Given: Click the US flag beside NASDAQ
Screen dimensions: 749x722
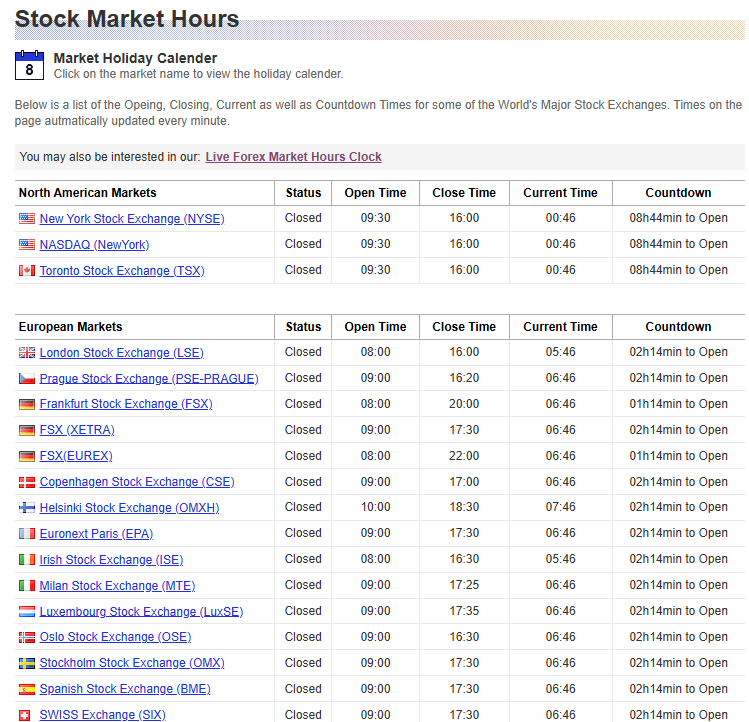Looking at the screenshot, I should pyautogui.click(x=27, y=245).
